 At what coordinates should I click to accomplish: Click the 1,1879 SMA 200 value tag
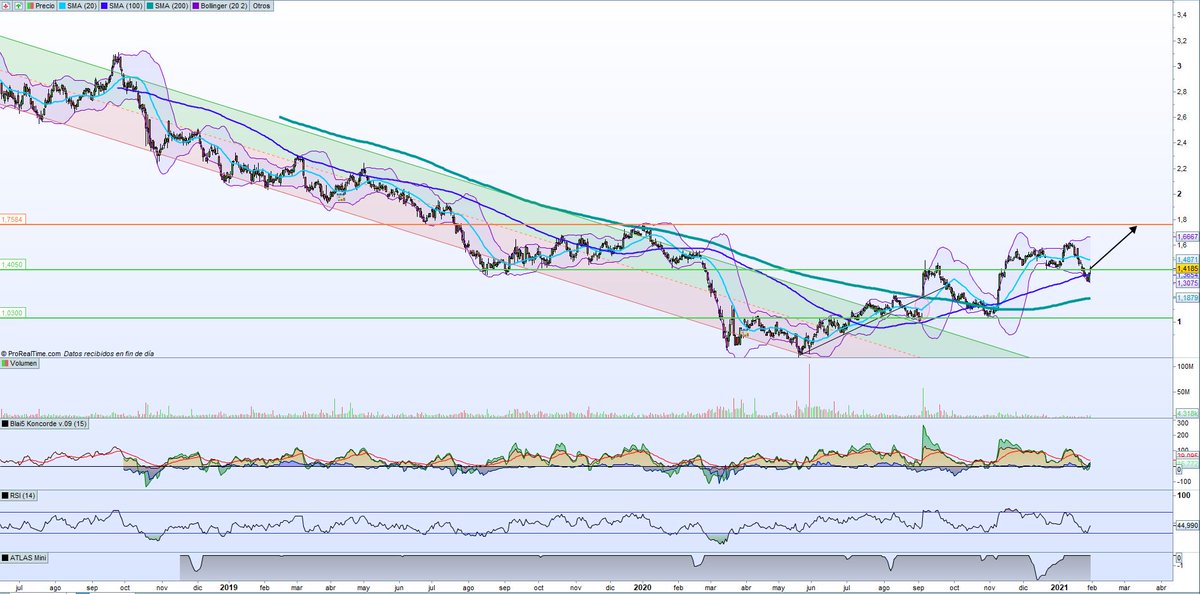pos(1186,297)
